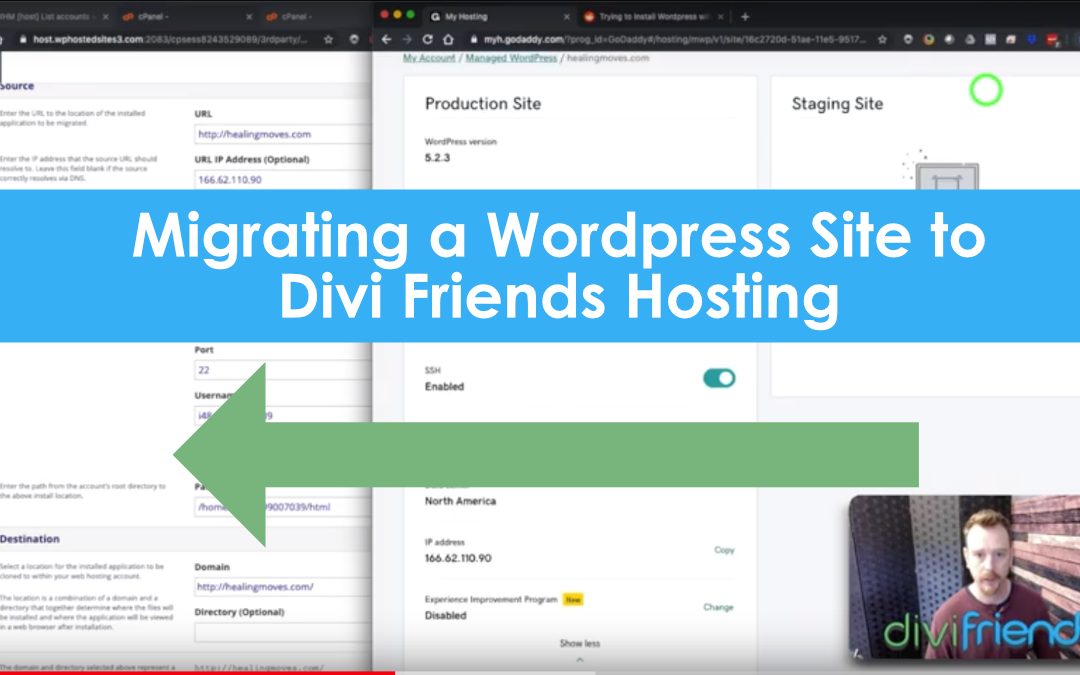Click lock icon in GoDaddy address bar

[473, 40]
